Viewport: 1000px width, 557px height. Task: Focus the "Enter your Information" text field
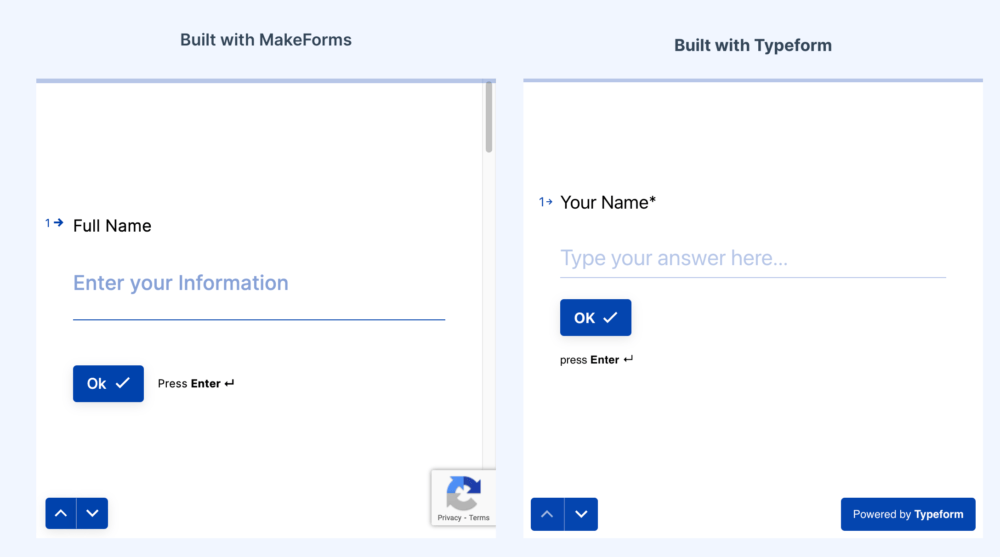[258, 284]
